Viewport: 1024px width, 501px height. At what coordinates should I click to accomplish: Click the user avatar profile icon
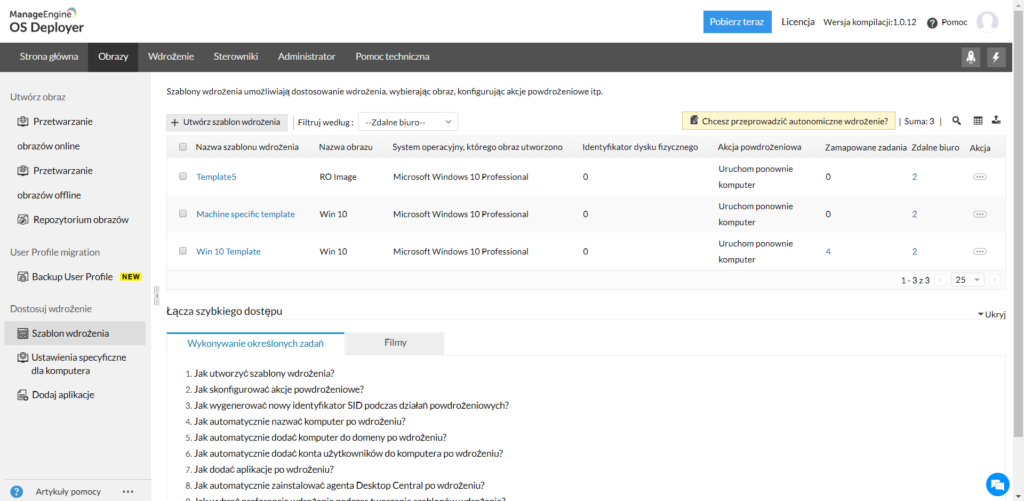click(987, 22)
